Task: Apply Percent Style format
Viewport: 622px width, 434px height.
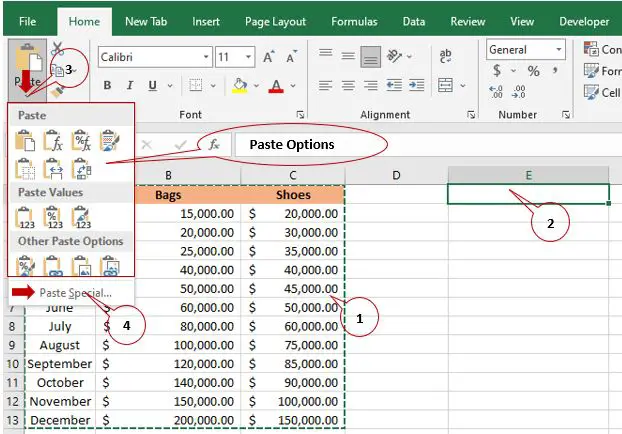Action: 533,71
